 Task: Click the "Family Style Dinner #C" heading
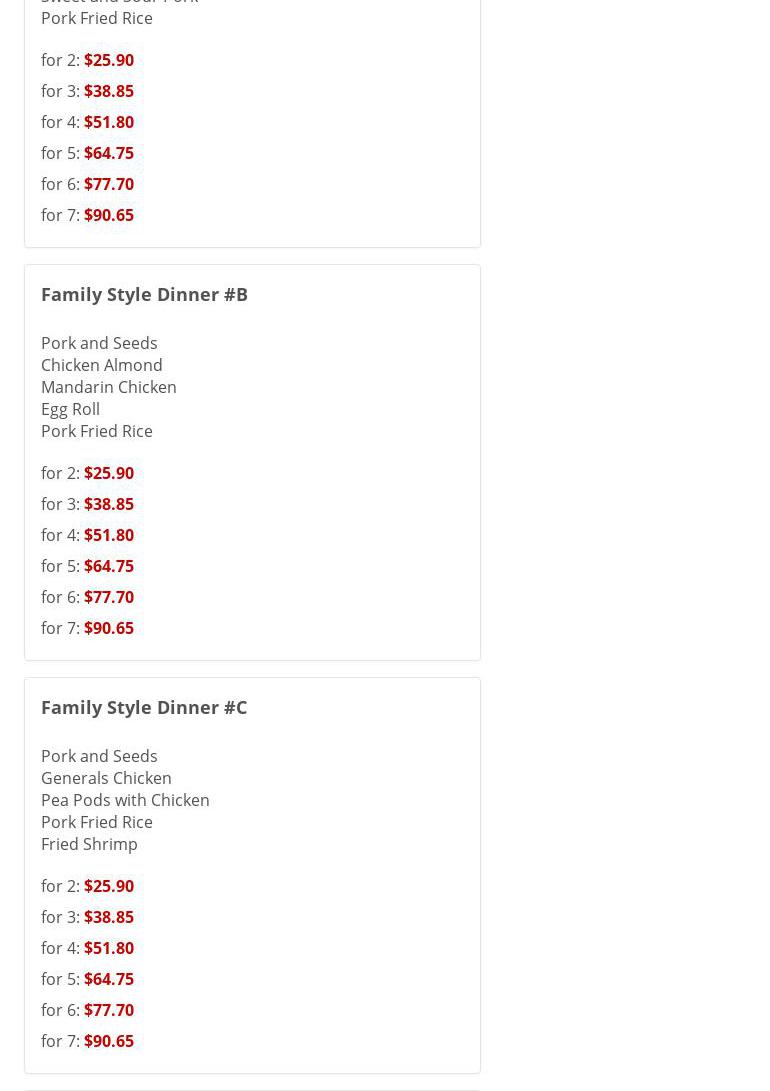coord(144,707)
